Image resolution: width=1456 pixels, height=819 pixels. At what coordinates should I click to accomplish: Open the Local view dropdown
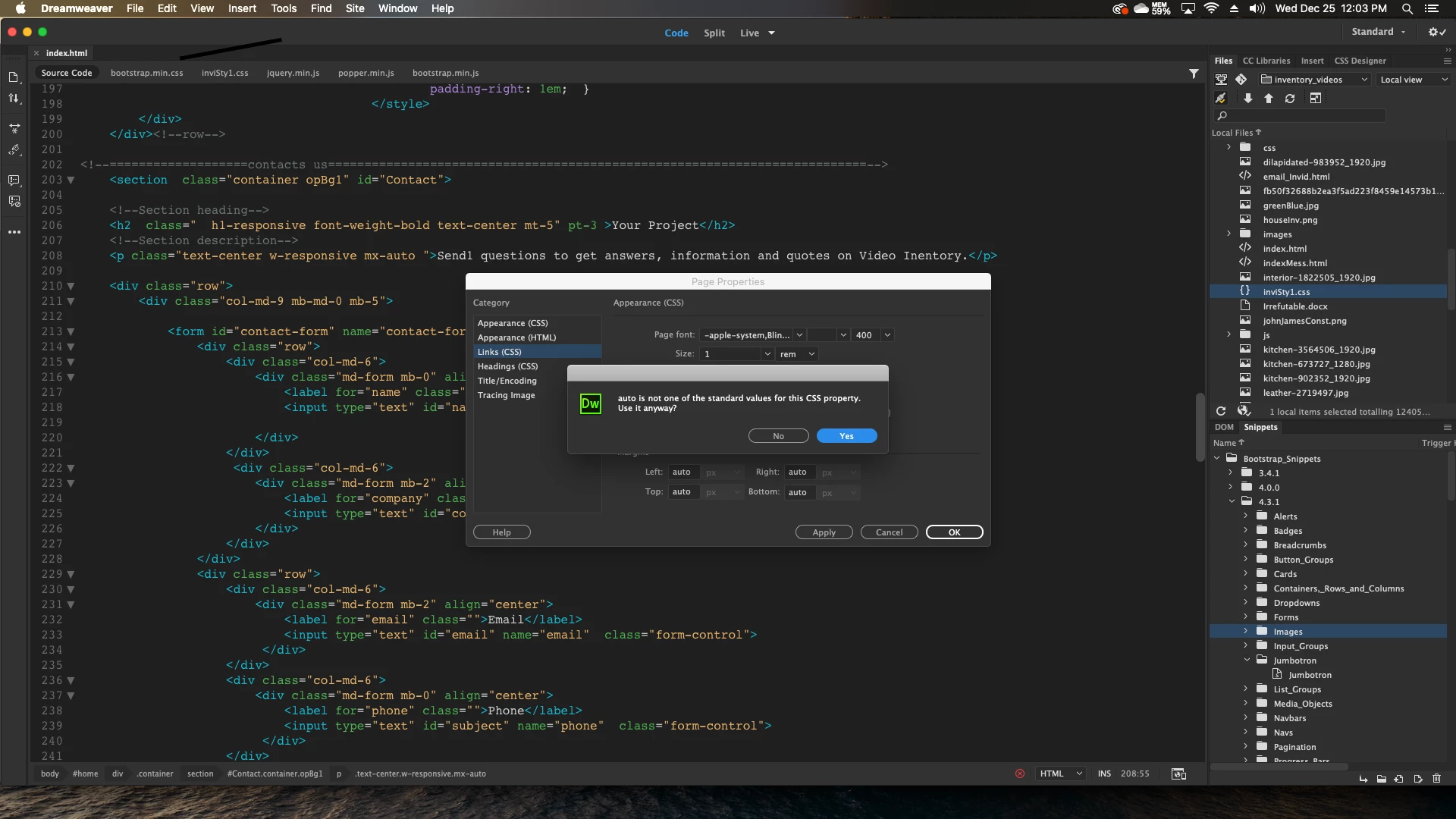pos(1414,80)
